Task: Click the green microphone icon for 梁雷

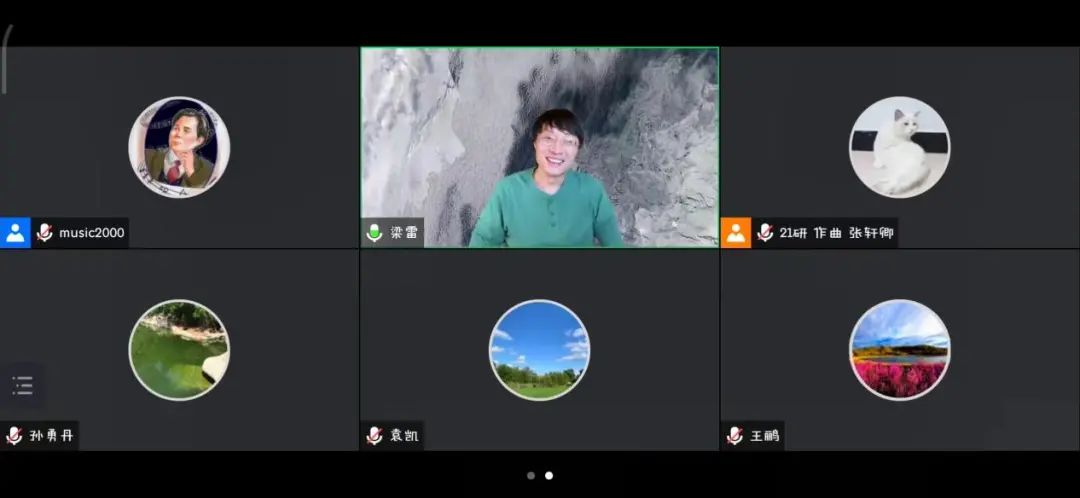Action: [375, 233]
